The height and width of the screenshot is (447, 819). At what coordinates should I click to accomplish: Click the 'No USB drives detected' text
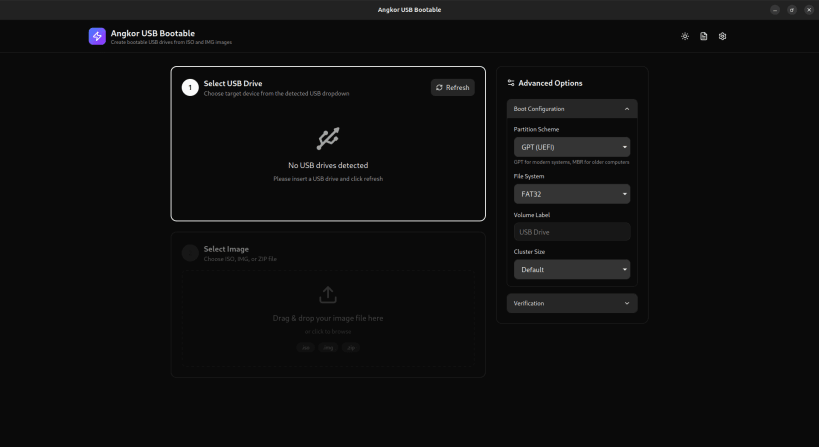[x=328, y=165]
